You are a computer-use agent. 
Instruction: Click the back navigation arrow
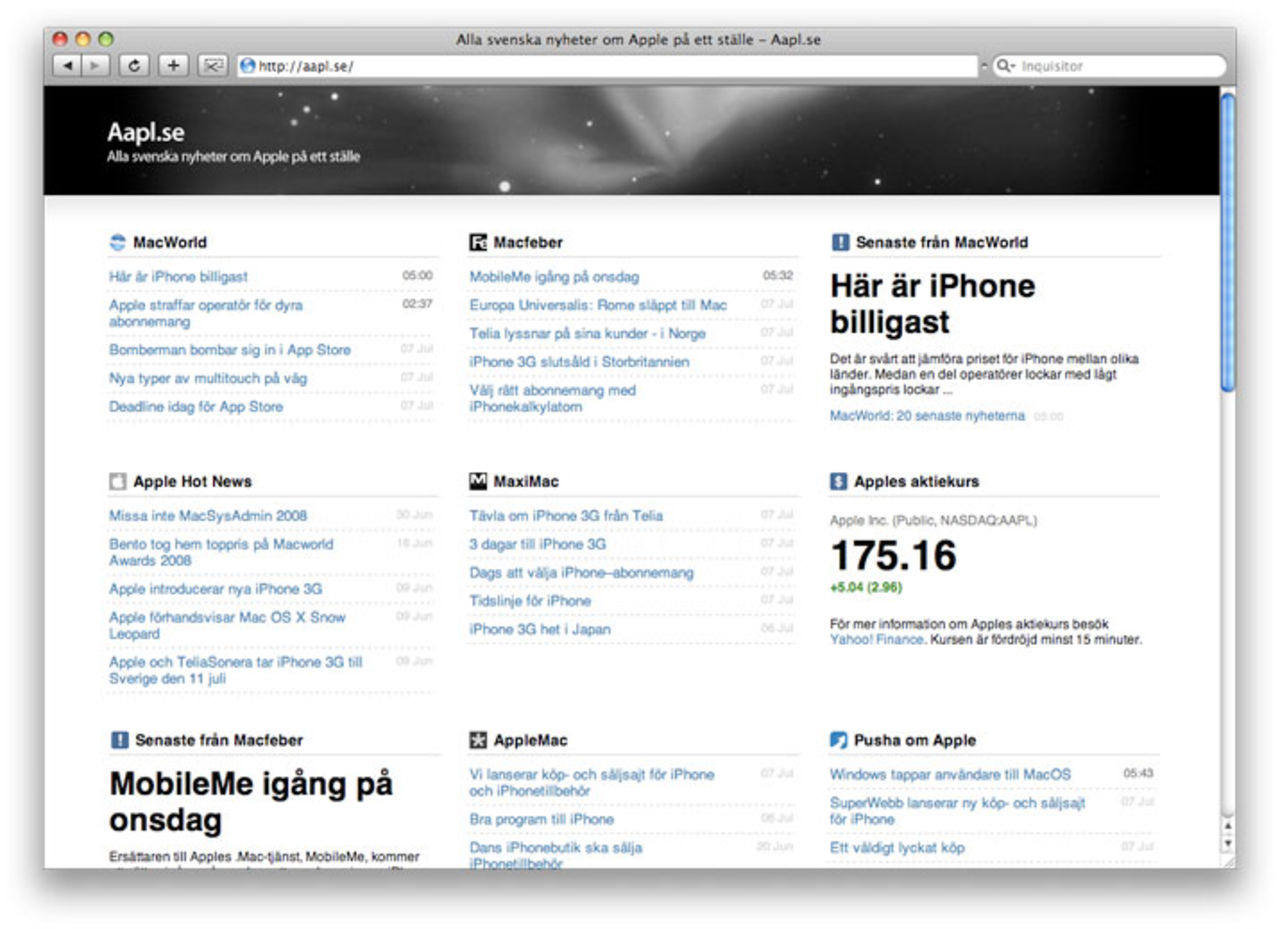pyautogui.click(x=67, y=65)
